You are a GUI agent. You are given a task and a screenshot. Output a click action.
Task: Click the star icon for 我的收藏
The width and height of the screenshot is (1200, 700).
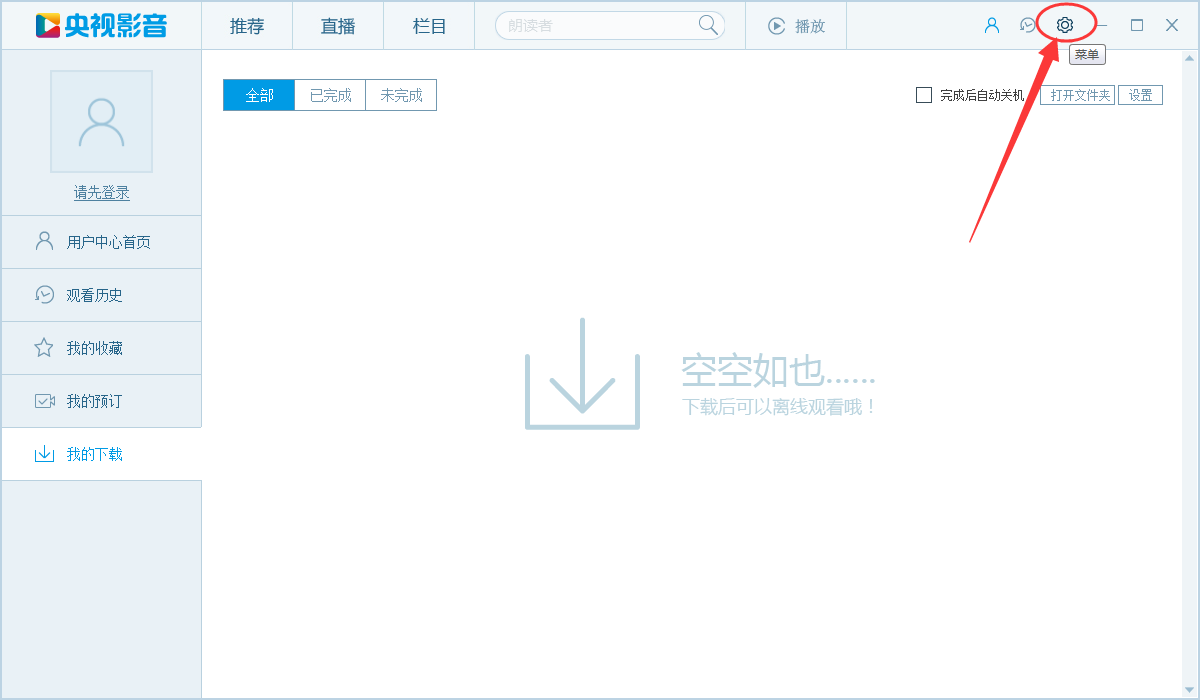(x=42, y=348)
